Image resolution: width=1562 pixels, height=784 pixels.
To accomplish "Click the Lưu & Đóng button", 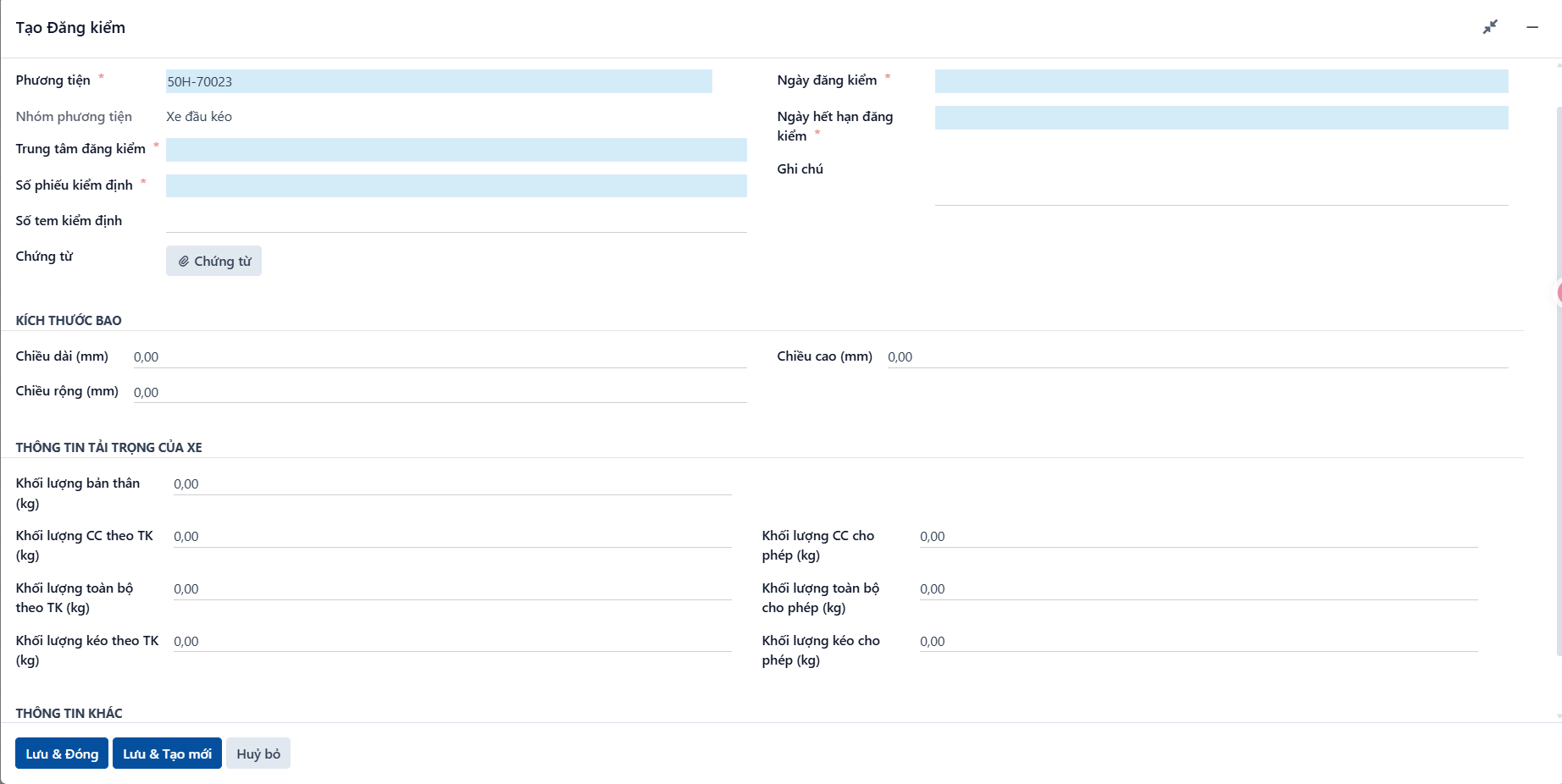I will pos(62,754).
